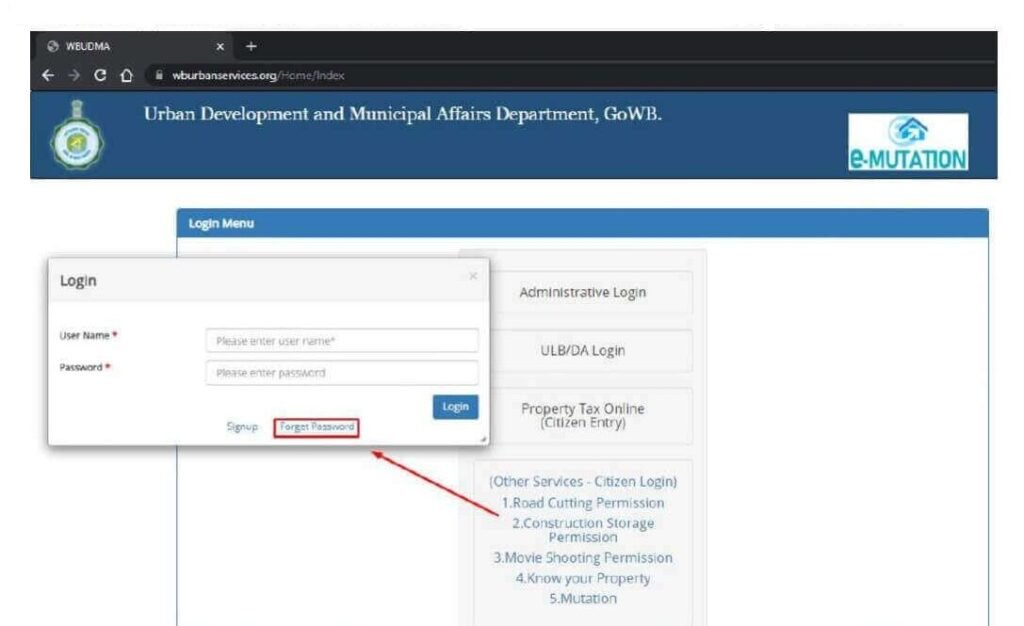Click the e-MUTATION logo

pyautogui.click(x=908, y=142)
